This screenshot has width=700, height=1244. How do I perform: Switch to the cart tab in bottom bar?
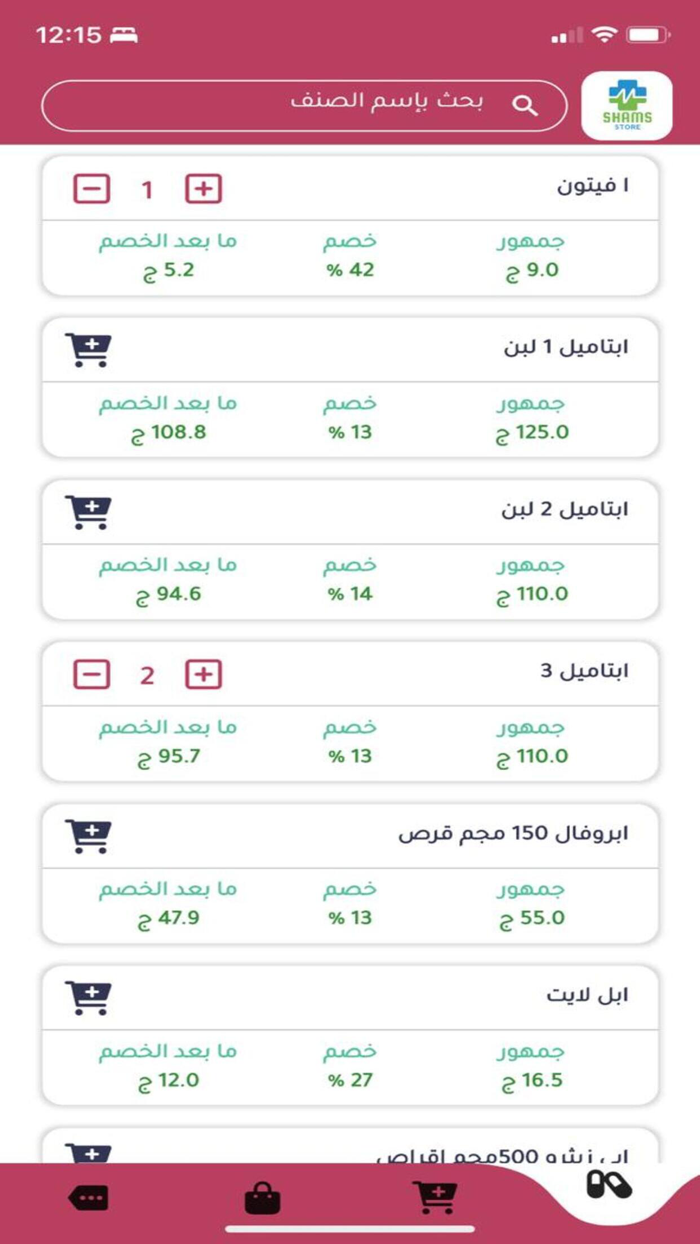434,1196
